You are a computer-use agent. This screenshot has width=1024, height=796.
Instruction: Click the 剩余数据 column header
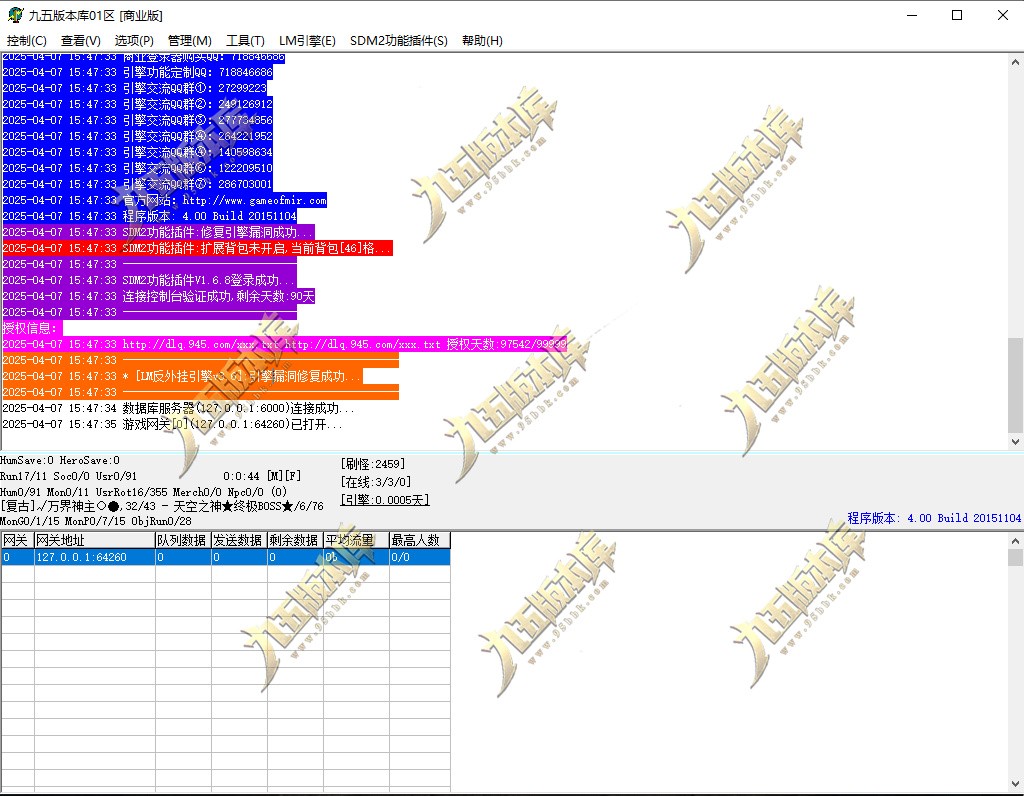point(295,540)
